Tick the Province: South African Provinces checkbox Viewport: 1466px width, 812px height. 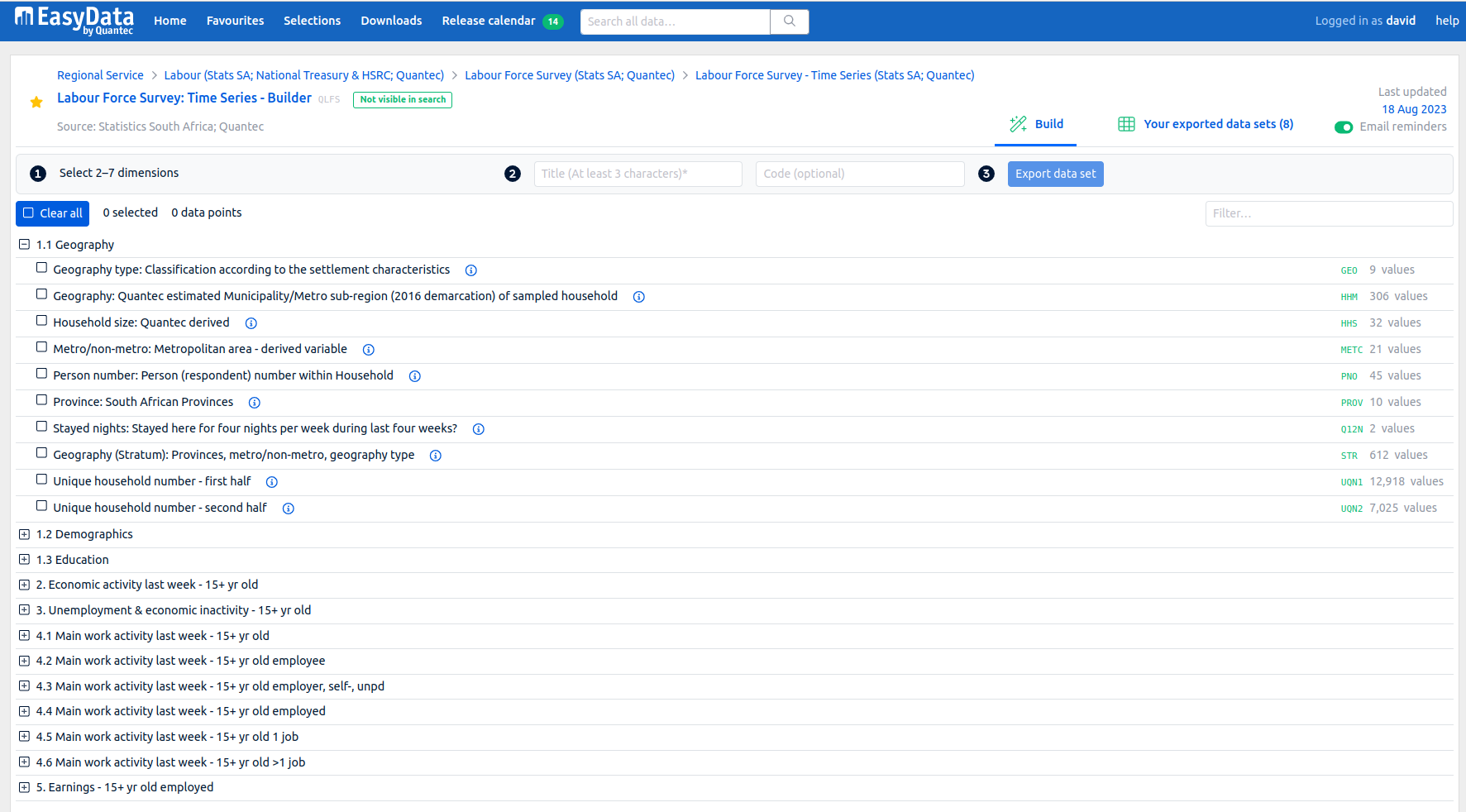(x=41, y=400)
